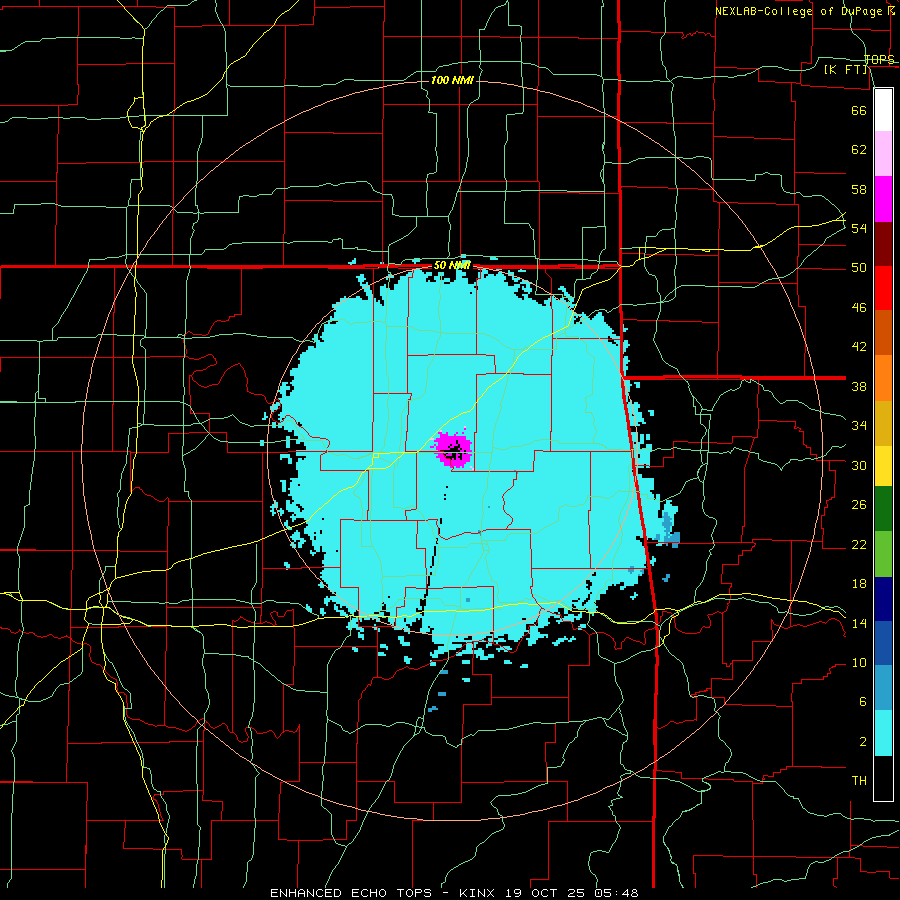Click the legend value '50'
Viewport: 900px width, 900px height.
859,268
